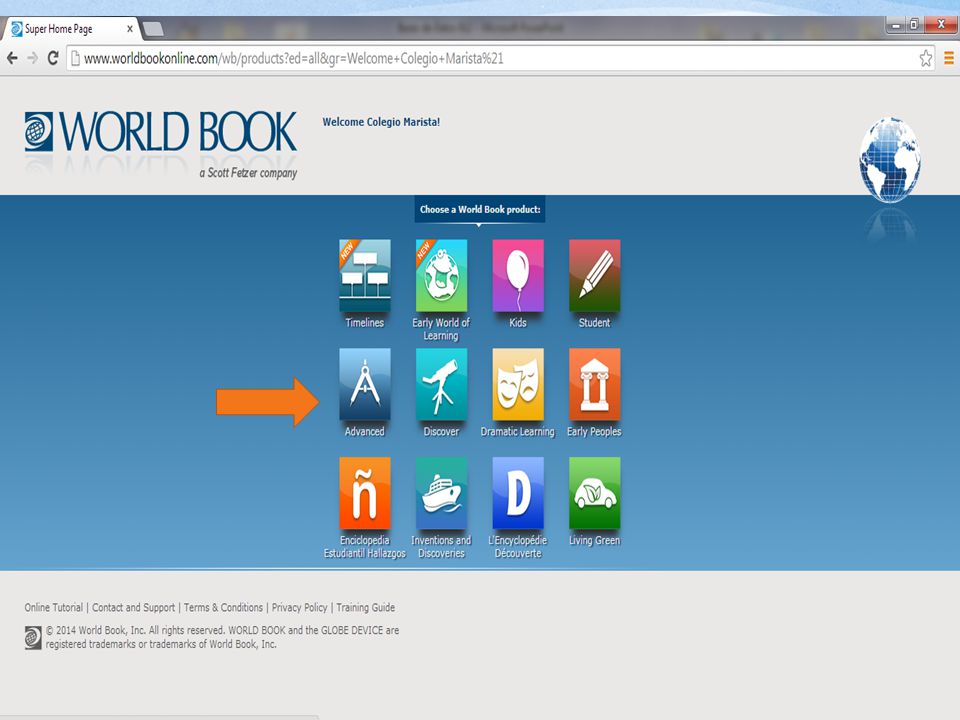Click the World Book footer globe icon
This screenshot has width=960, height=720.
[x=33, y=637]
